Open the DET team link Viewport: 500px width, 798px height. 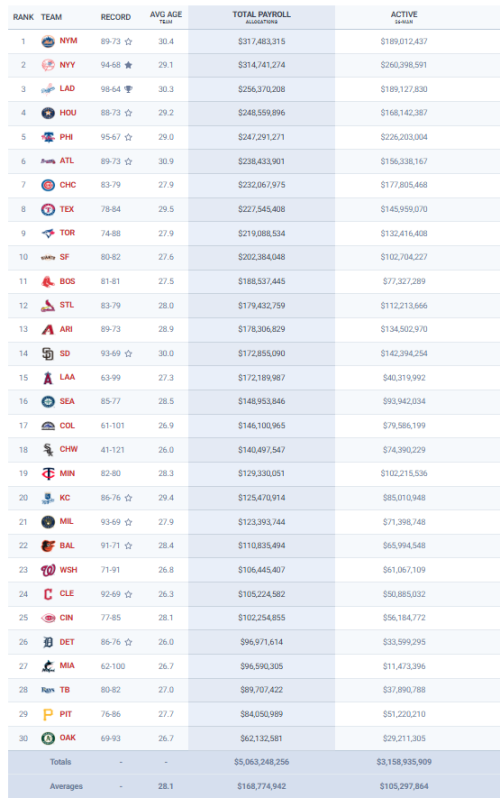click(x=67, y=642)
